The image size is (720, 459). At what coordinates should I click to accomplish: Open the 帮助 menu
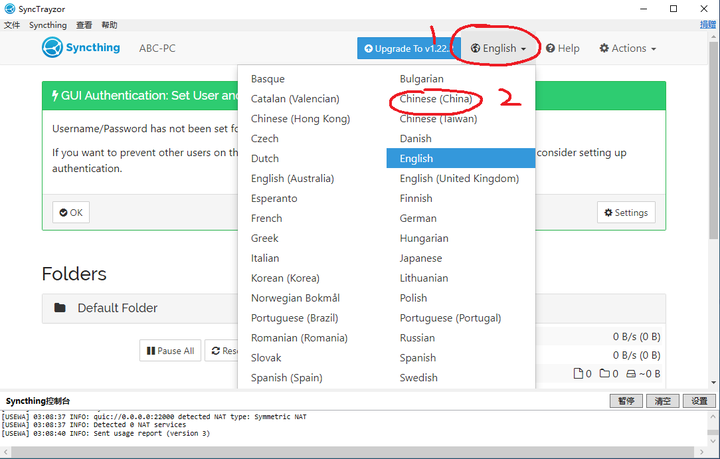click(109, 25)
